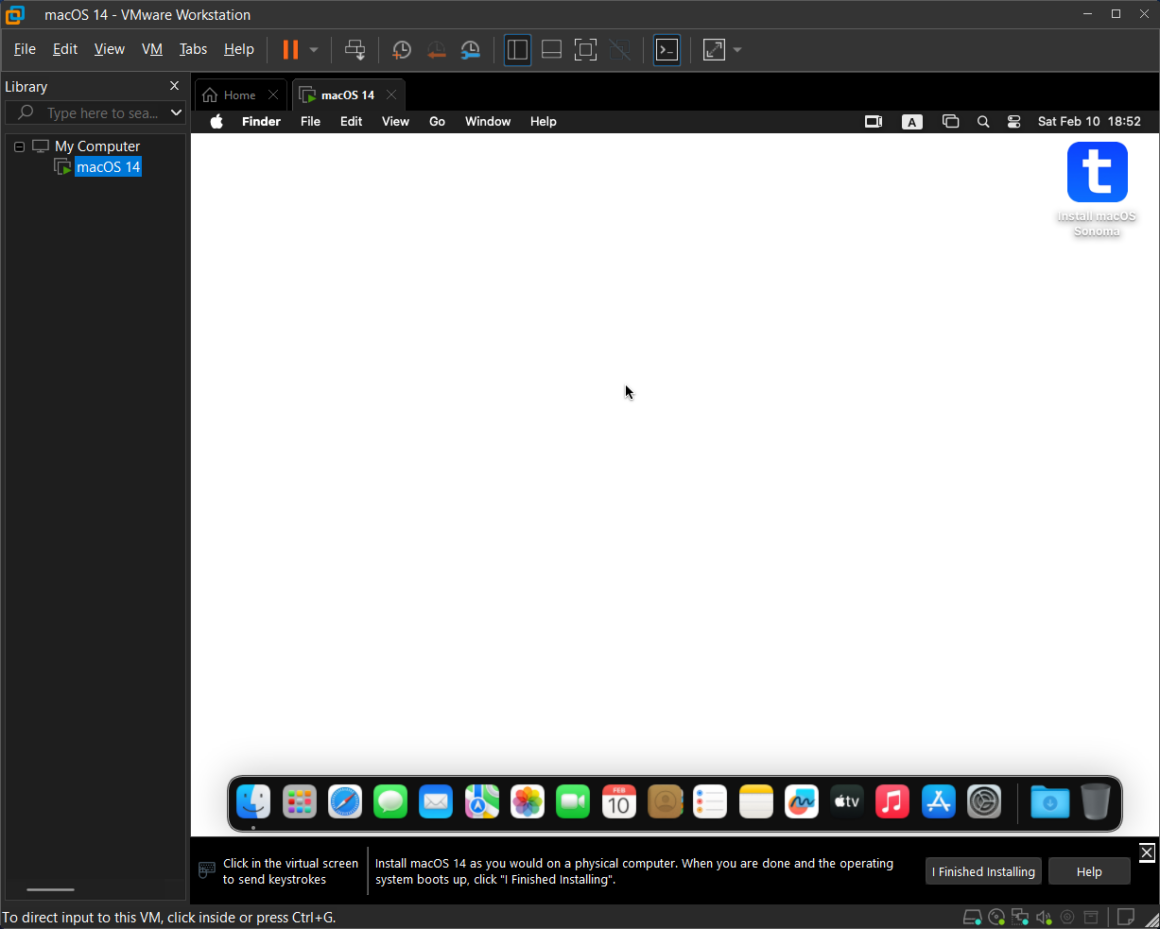
Task: Toggle the library sidebar view icon
Action: (x=517, y=50)
